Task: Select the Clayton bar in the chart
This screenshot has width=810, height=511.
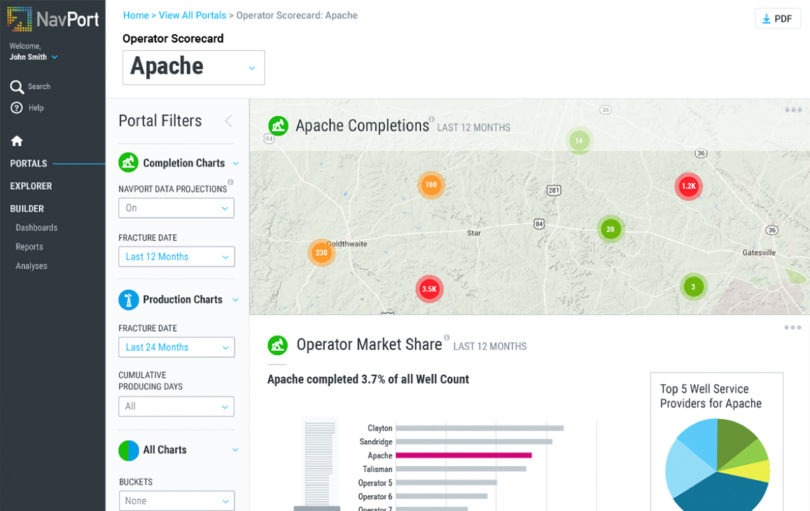Action: pos(479,428)
